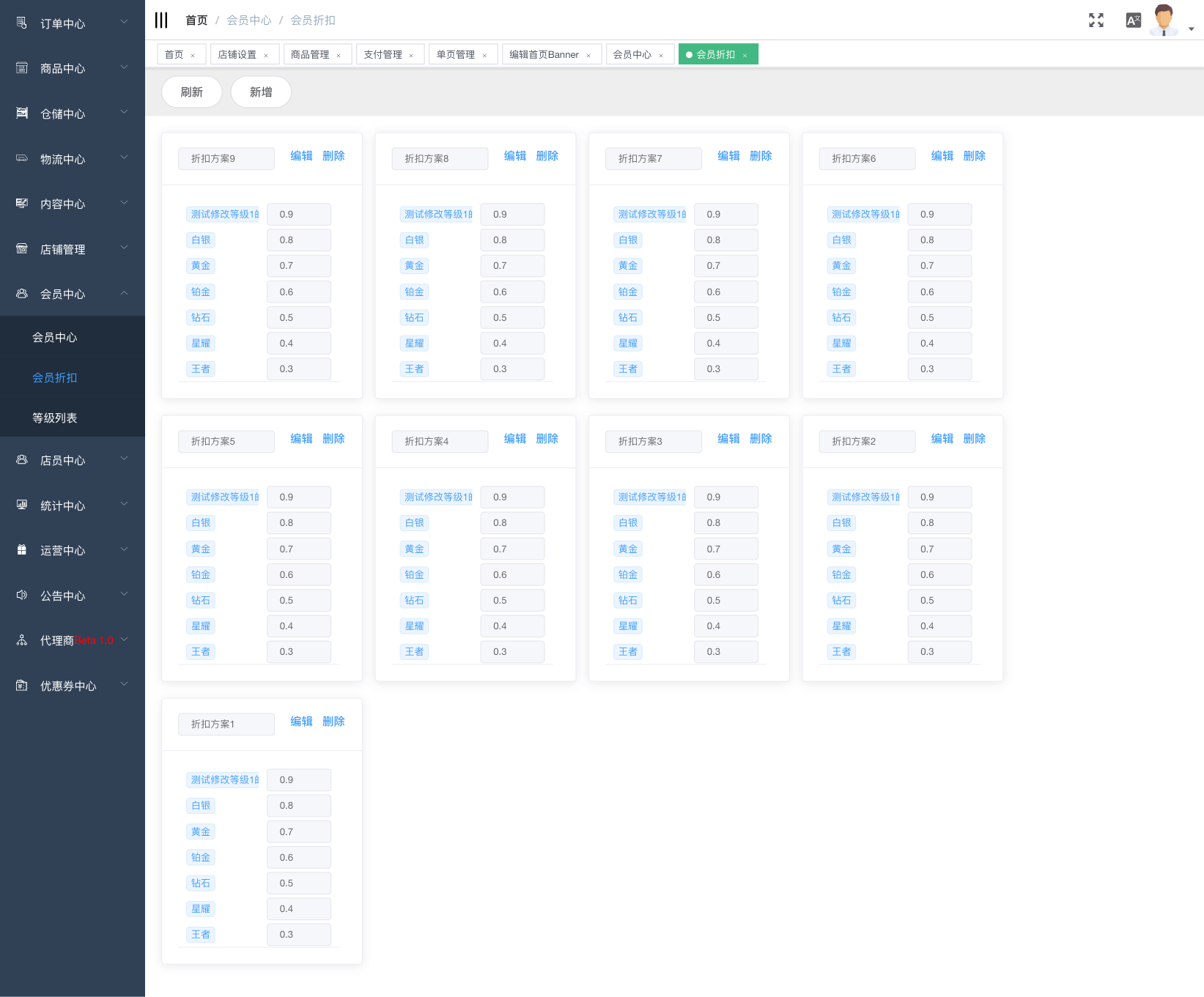Expand the 商品中心 menu

coord(72,68)
